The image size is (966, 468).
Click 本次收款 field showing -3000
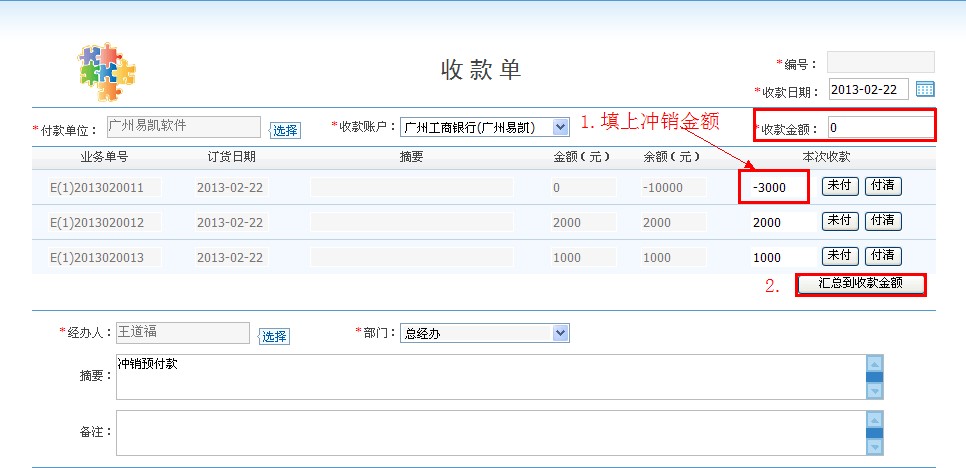coord(775,187)
